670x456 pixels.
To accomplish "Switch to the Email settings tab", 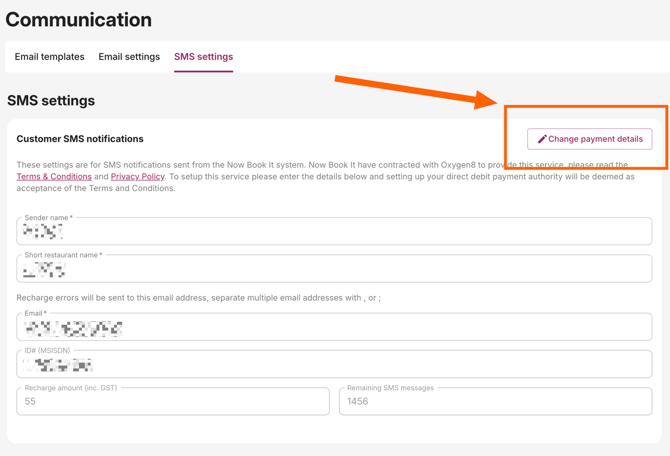I will [x=129, y=57].
